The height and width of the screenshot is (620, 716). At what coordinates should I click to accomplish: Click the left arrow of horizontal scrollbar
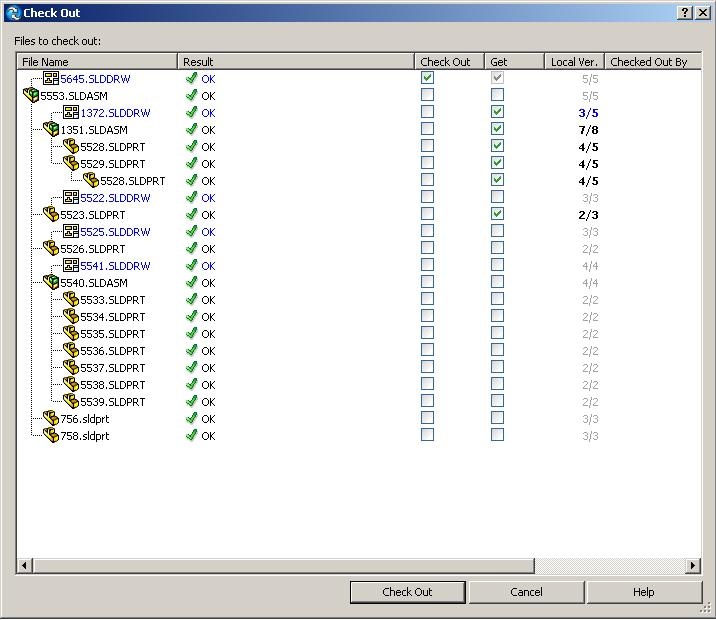pos(24,566)
